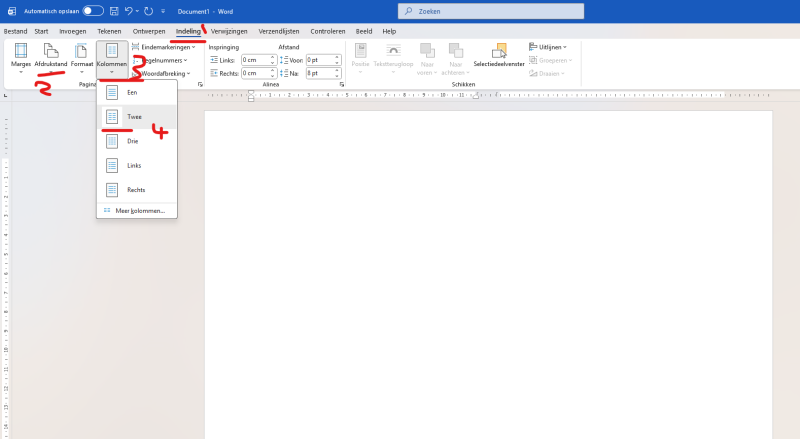Image resolution: width=800 pixels, height=439 pixels.
Task: Open the Formaat page size icon
Action: coord(82,55)
